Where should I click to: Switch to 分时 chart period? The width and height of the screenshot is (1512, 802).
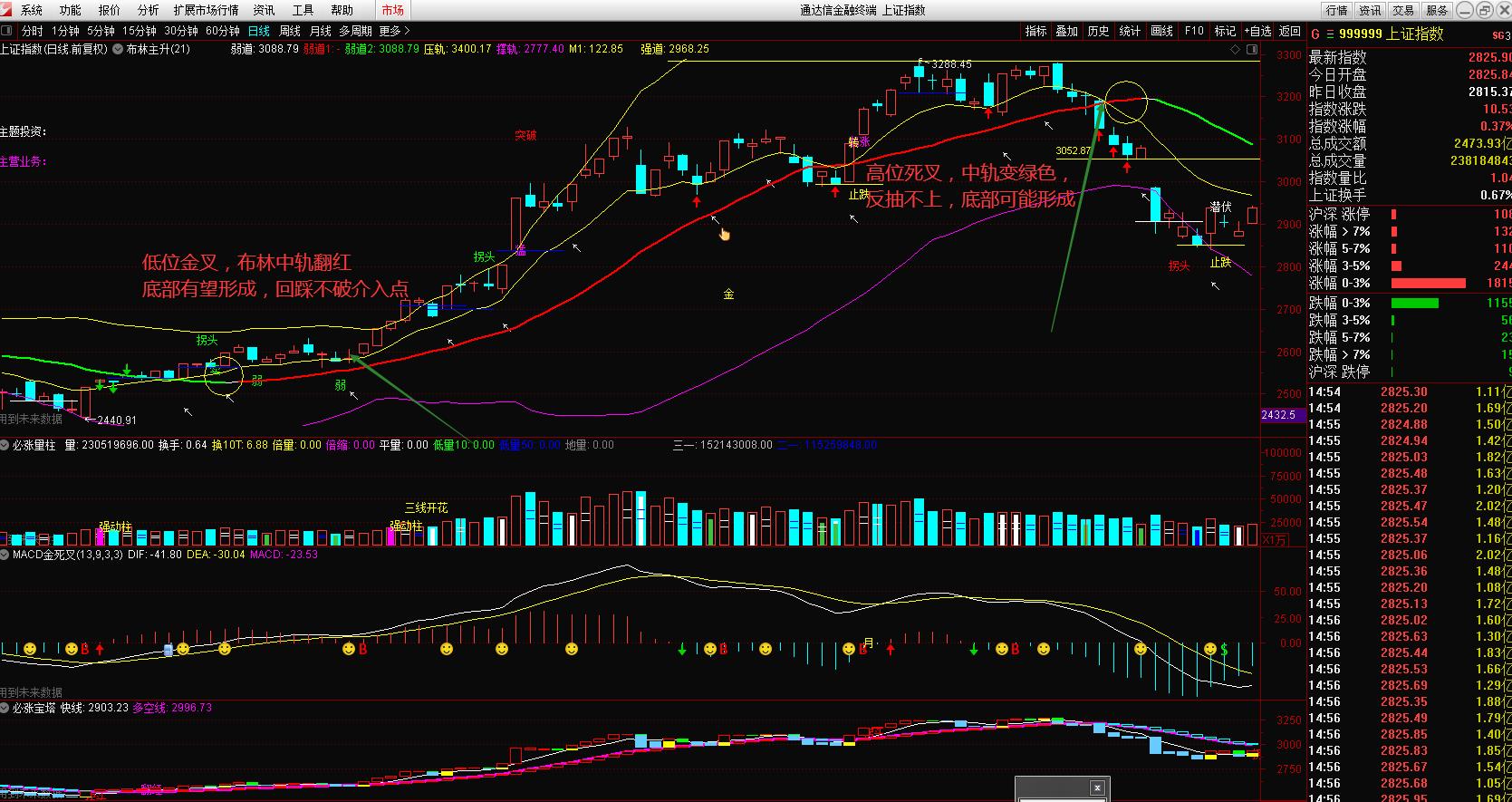(x=32, y=31)
